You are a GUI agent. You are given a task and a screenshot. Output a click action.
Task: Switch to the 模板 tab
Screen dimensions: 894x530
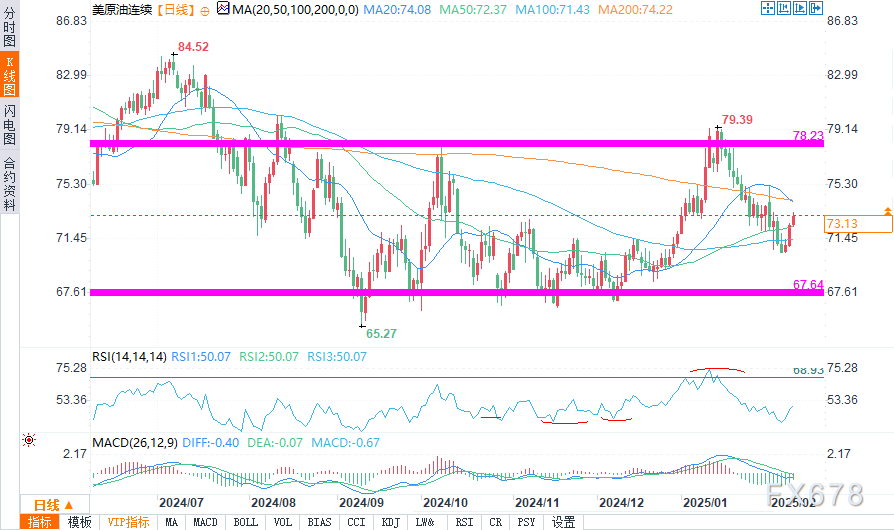point(79,522)
